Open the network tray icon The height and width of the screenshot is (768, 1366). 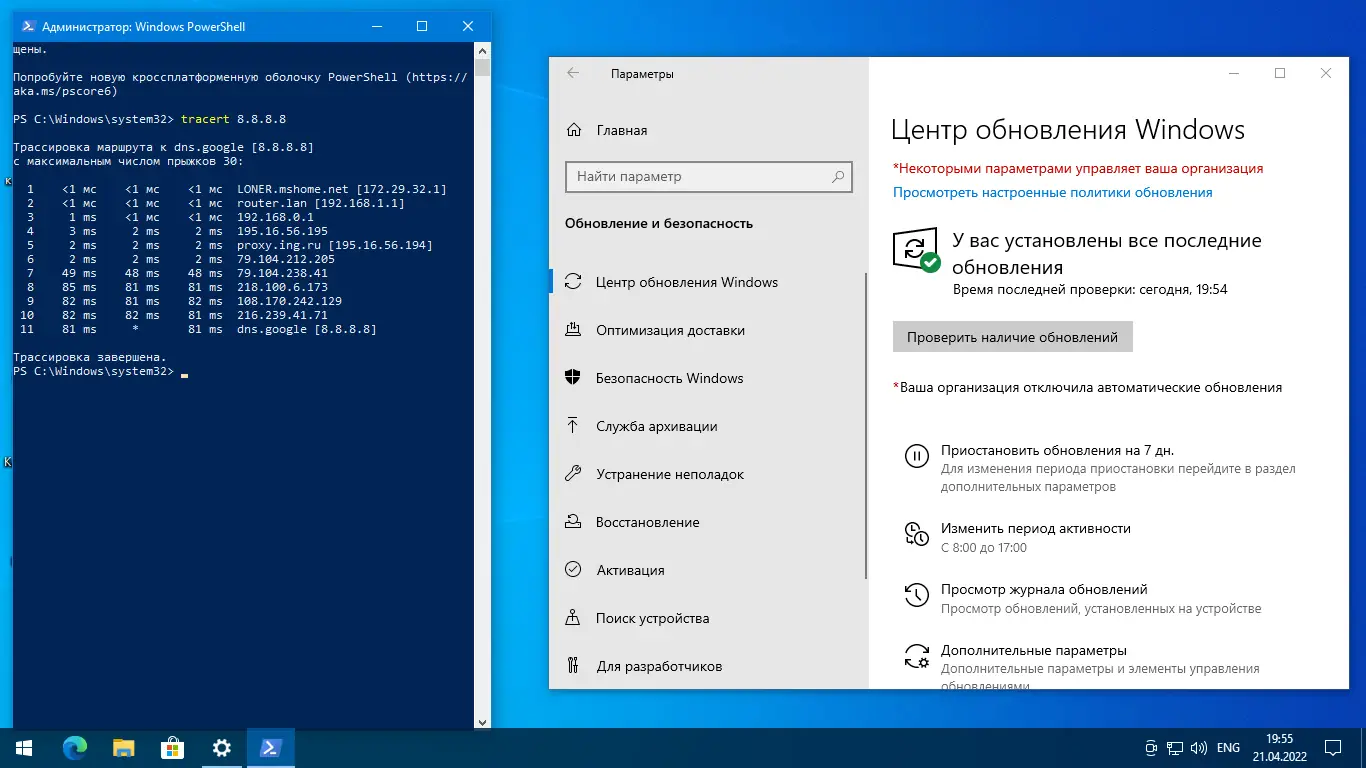[x=1174, y=748]
